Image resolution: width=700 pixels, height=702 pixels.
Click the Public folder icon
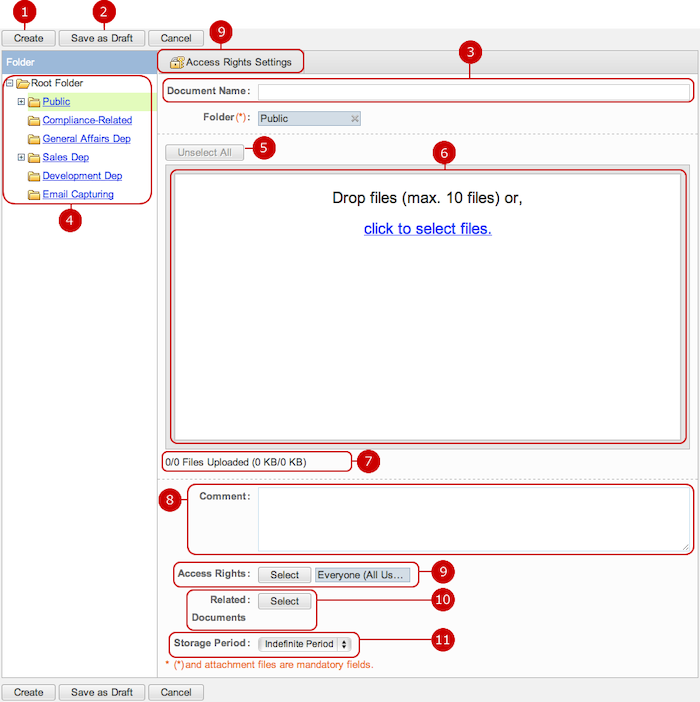coord(34,102)
